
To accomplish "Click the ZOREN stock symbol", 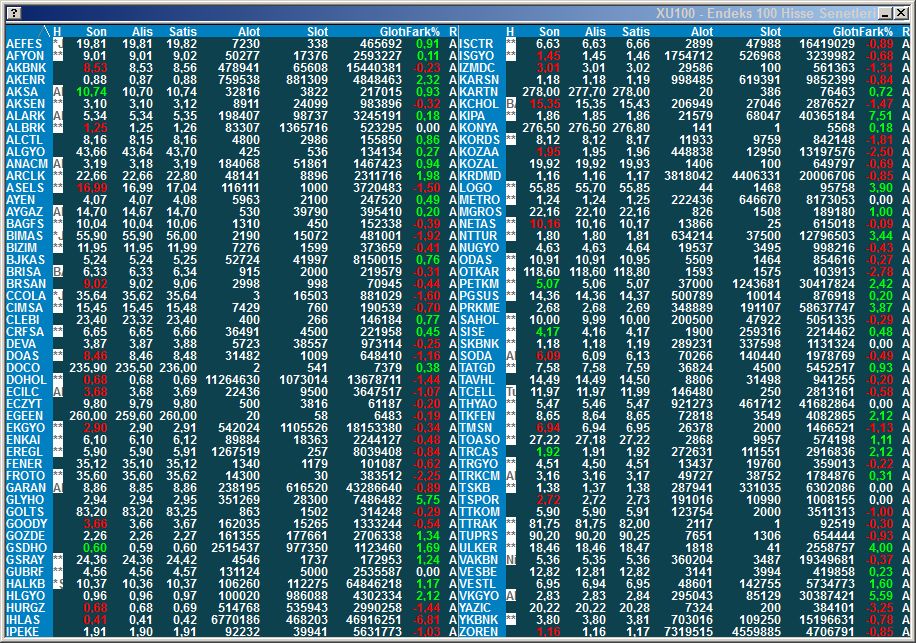I will tap(478, 632).
